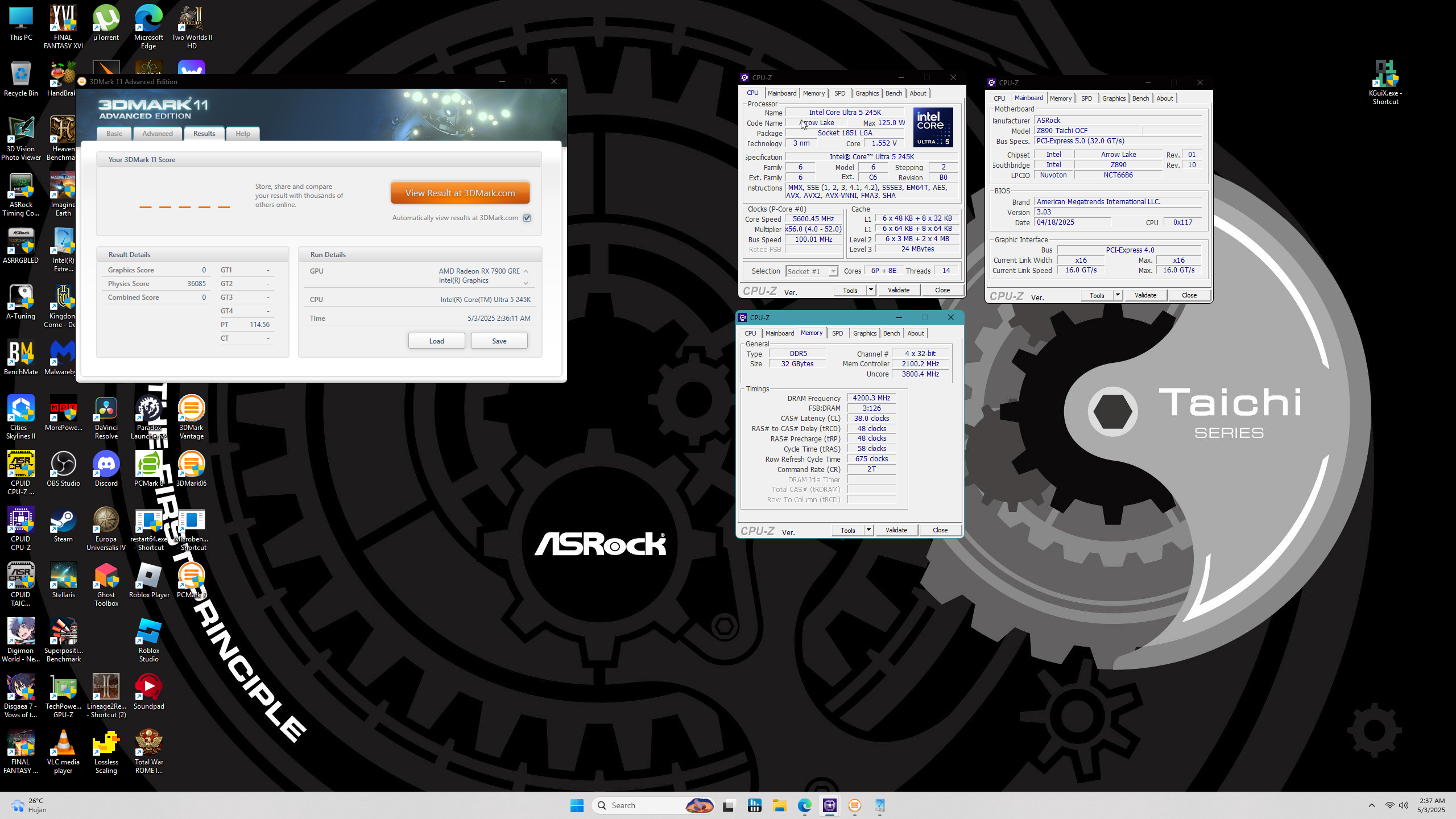The width and height of the screenshot is (1456, 819).
Task: Select the Lossless Scaling icon
Action: coord(106,752)
